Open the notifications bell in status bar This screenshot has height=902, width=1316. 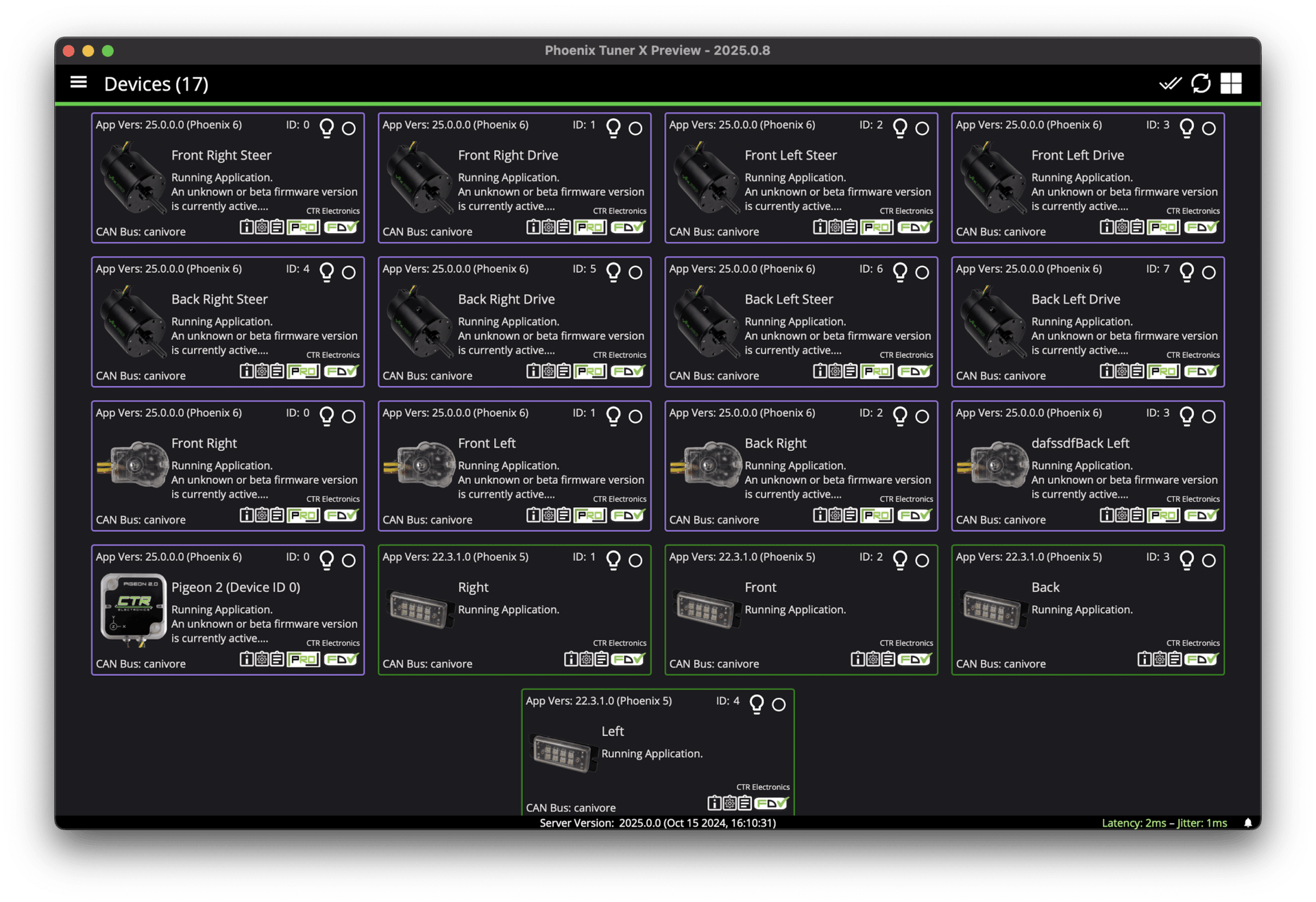[1248, 822]
